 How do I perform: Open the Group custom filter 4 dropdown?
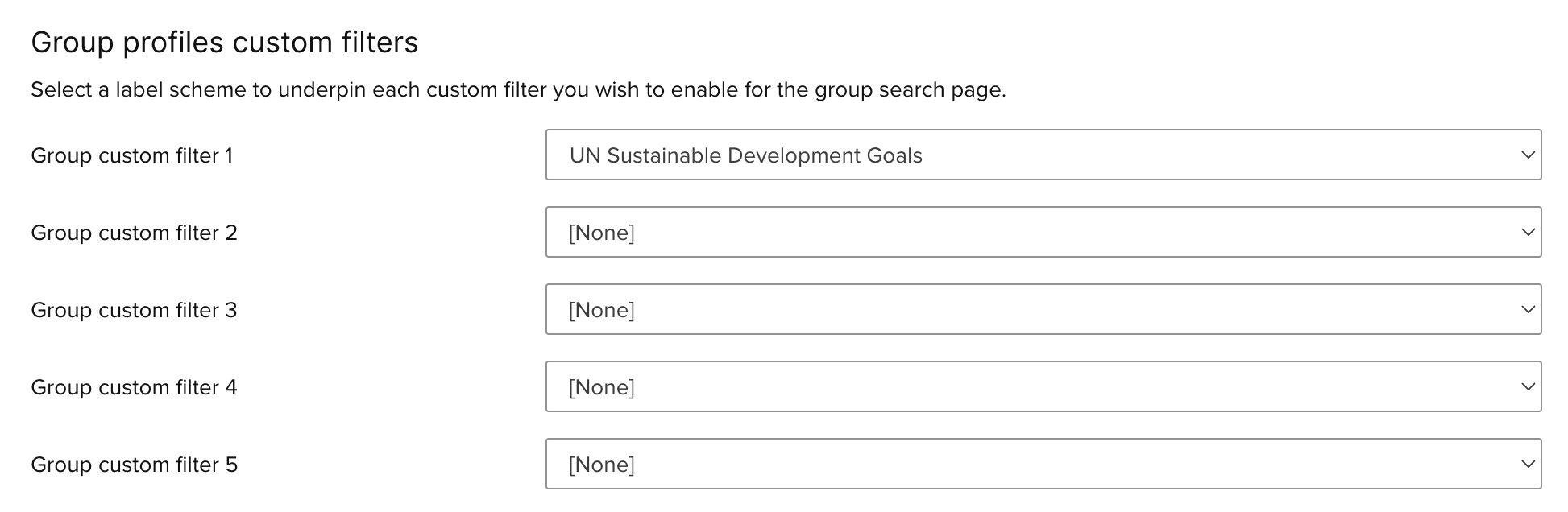pyautogui.click(x=1043, y=386)
